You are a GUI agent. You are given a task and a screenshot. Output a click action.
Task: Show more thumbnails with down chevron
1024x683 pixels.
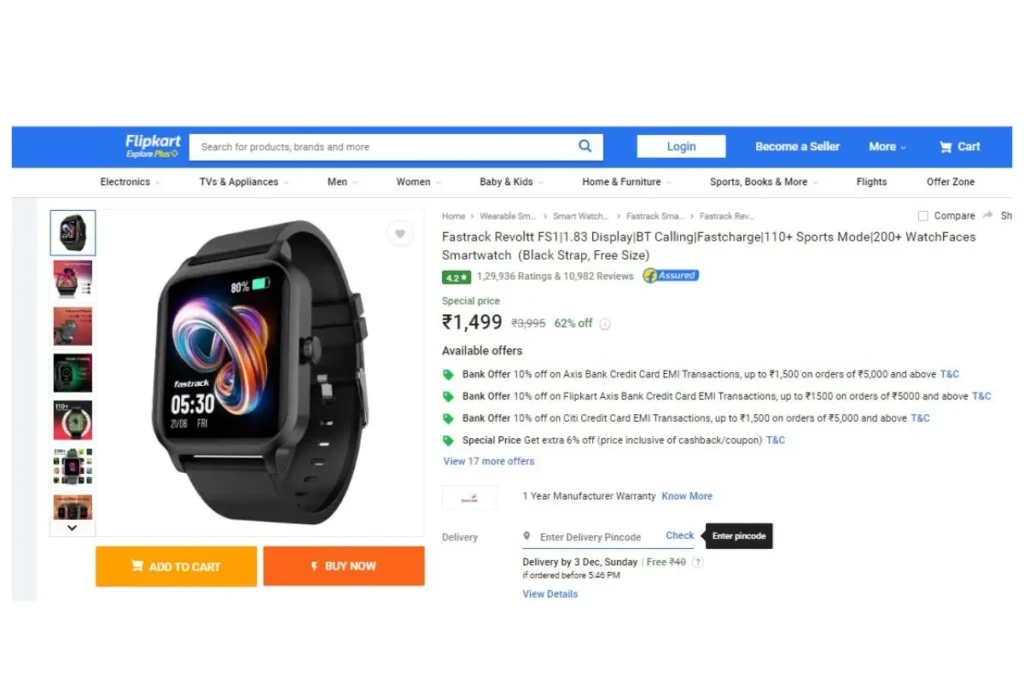[x=72, y=528]
